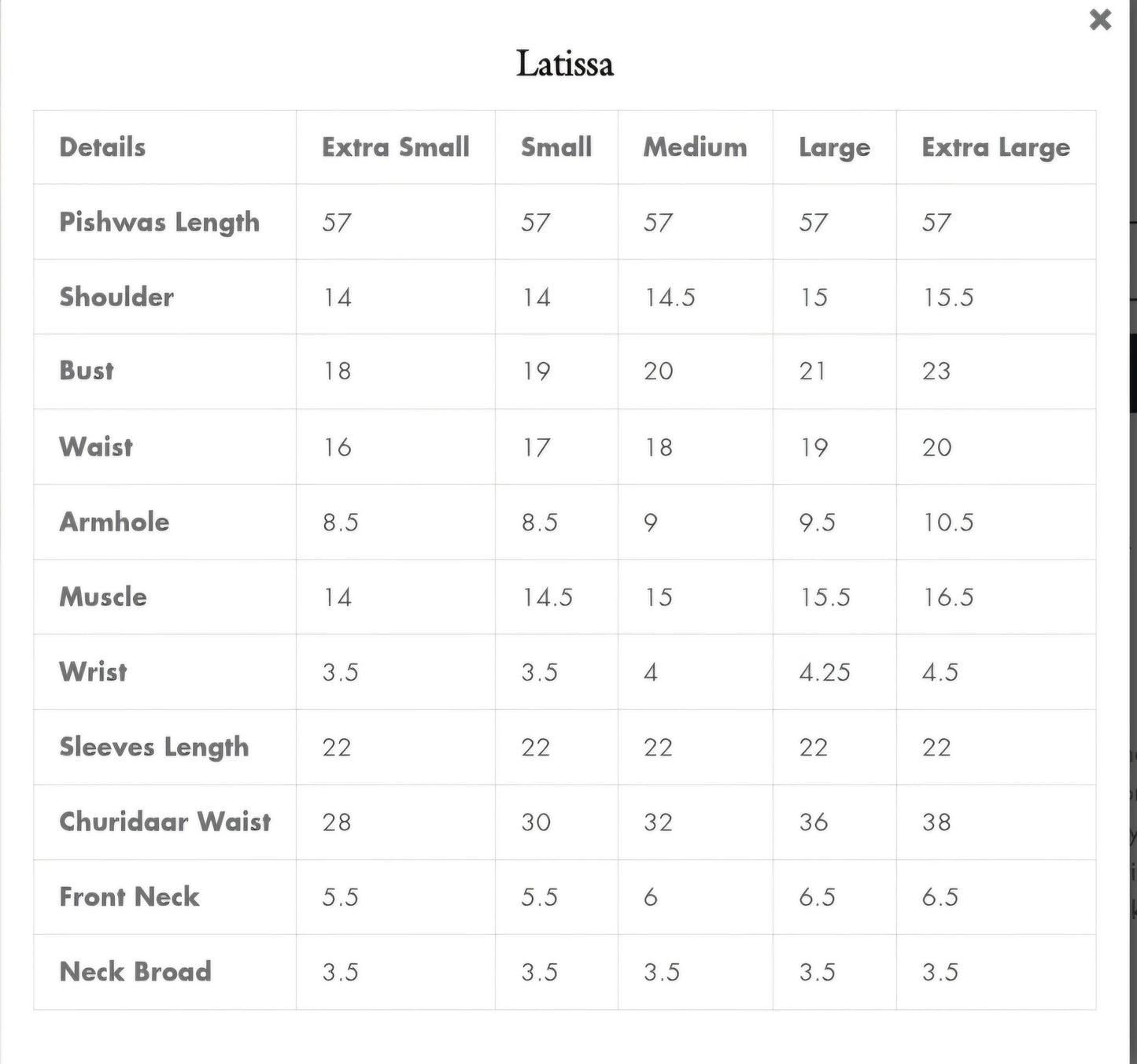Select the Sleeves Length row label

[x=154, y=747]
